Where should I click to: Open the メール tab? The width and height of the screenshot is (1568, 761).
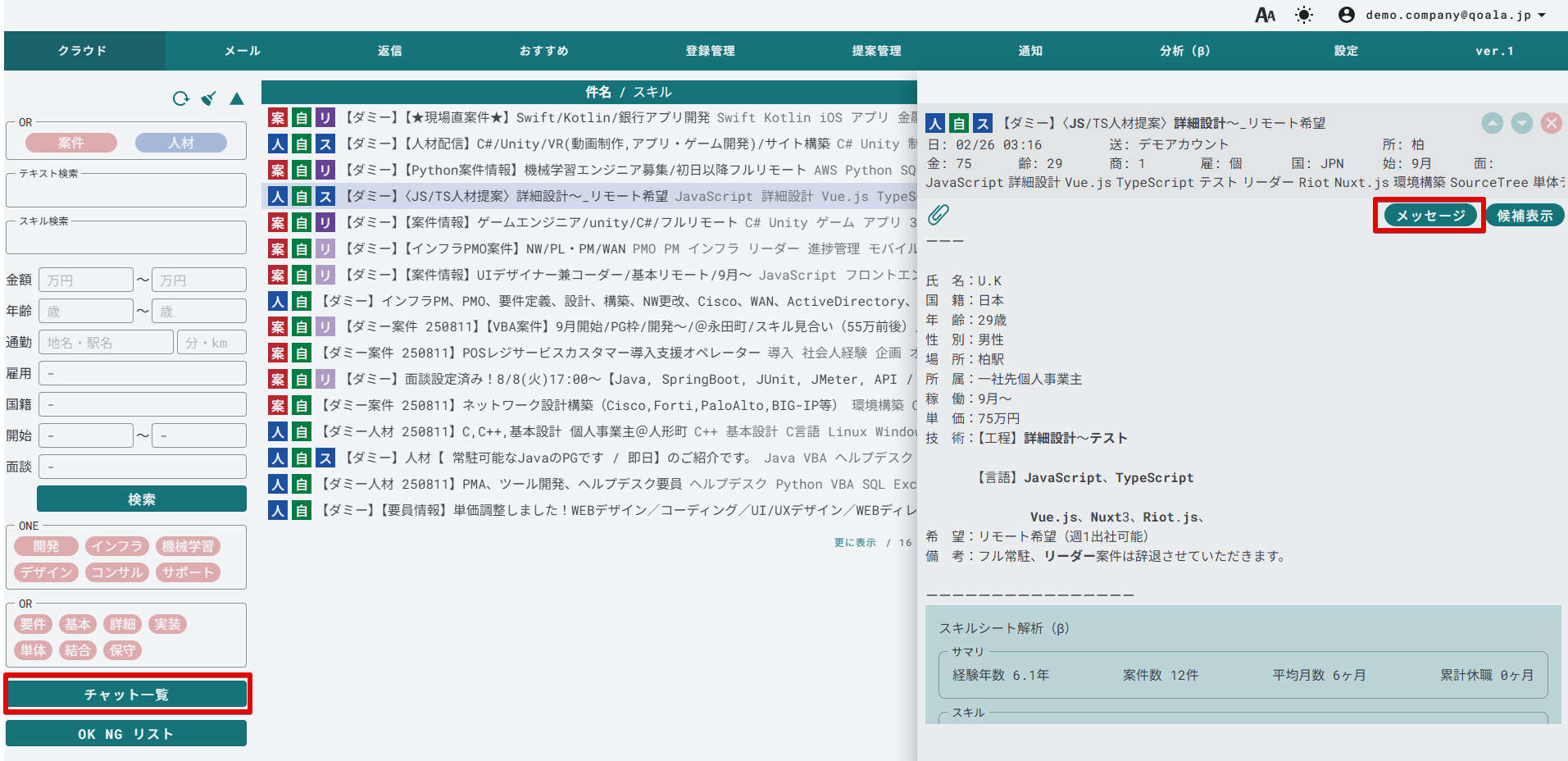coord(243,51)
